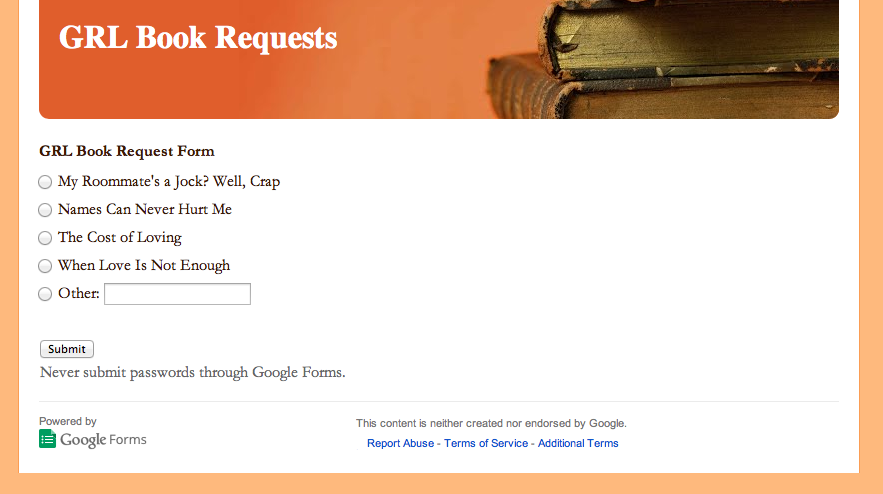Click the green Google Forms icon
Image resolution: width=883 pixels, height=494 pixels.
click(47, 439)
